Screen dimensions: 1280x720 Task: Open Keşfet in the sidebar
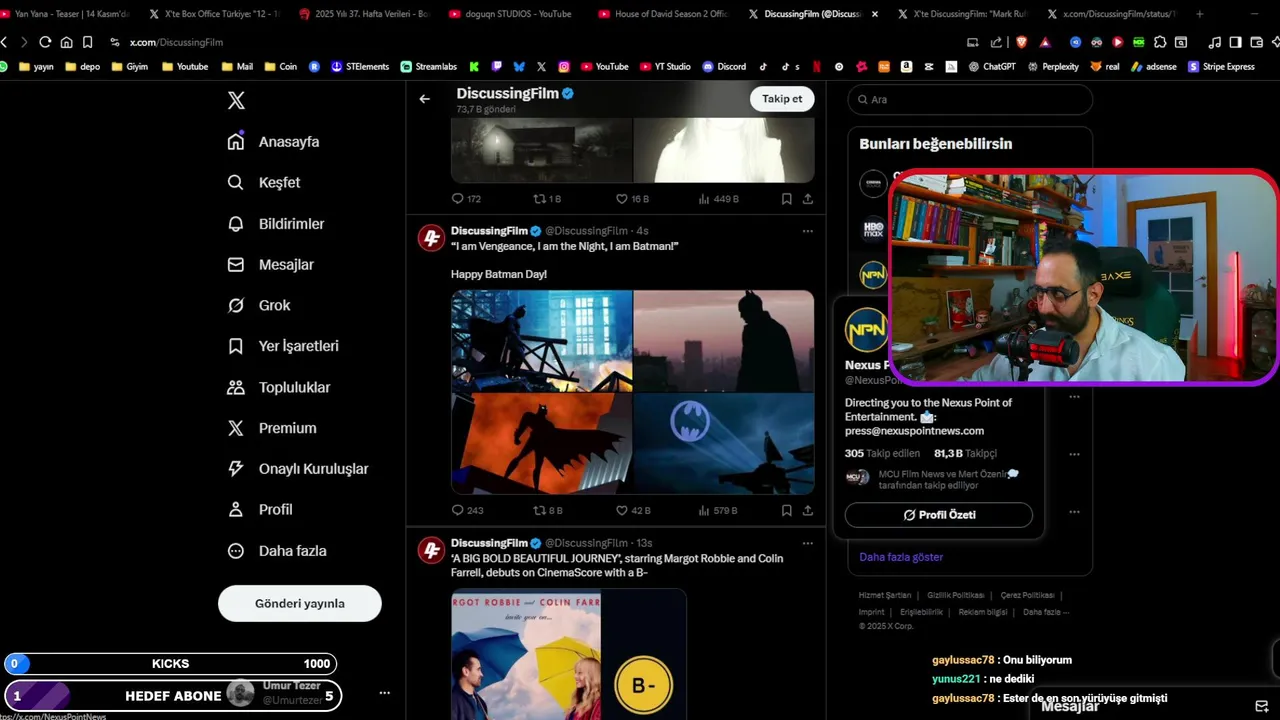[x=263, y=182]
